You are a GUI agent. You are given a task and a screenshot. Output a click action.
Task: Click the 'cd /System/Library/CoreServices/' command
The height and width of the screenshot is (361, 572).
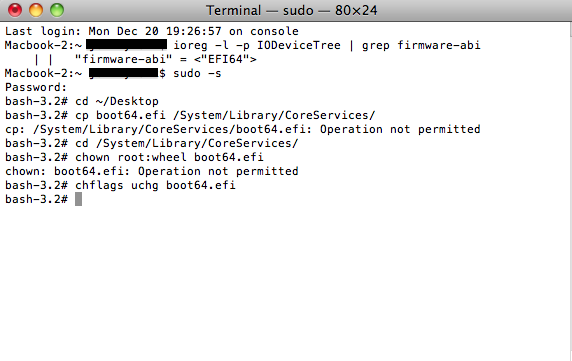click(x=187, y=143)
